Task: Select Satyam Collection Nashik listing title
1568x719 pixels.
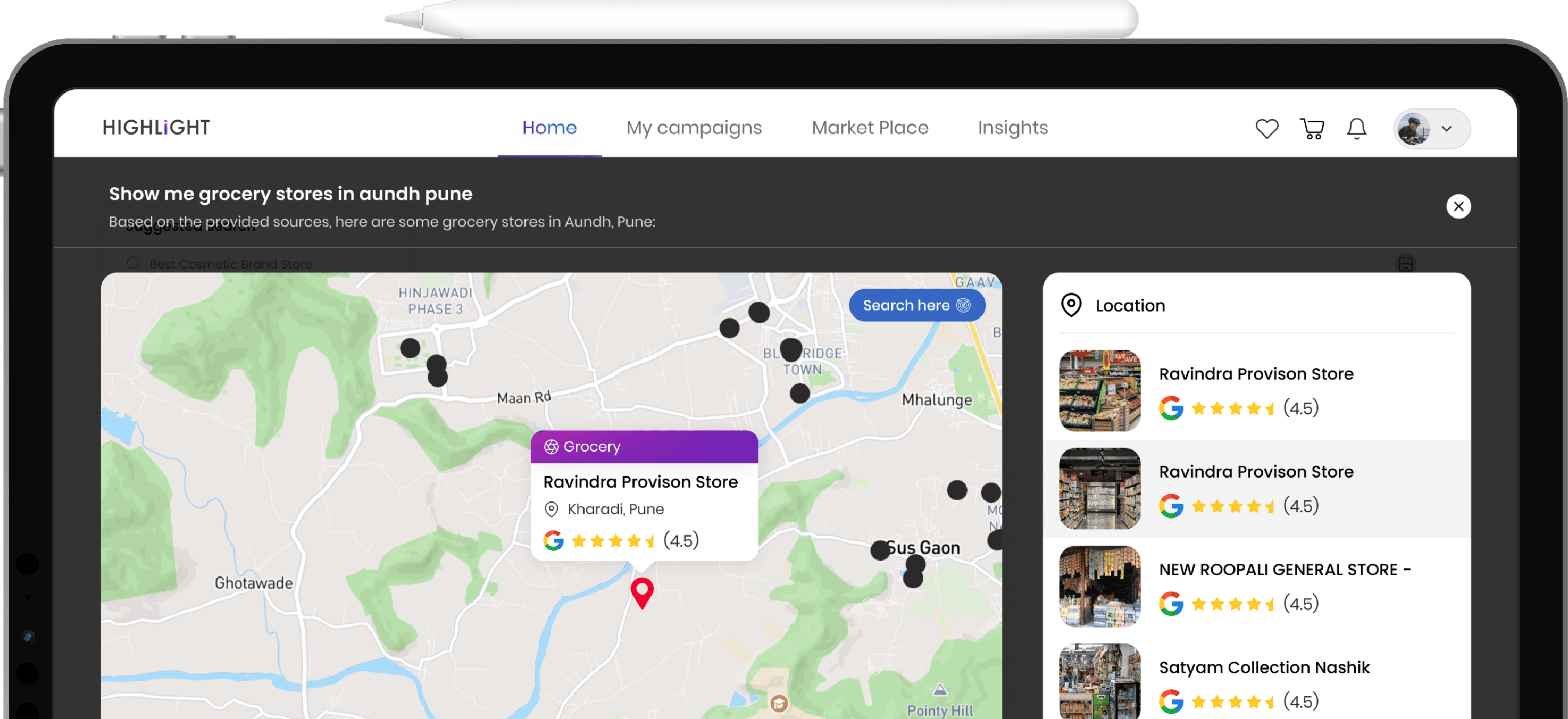Action: coord(1264,667)
